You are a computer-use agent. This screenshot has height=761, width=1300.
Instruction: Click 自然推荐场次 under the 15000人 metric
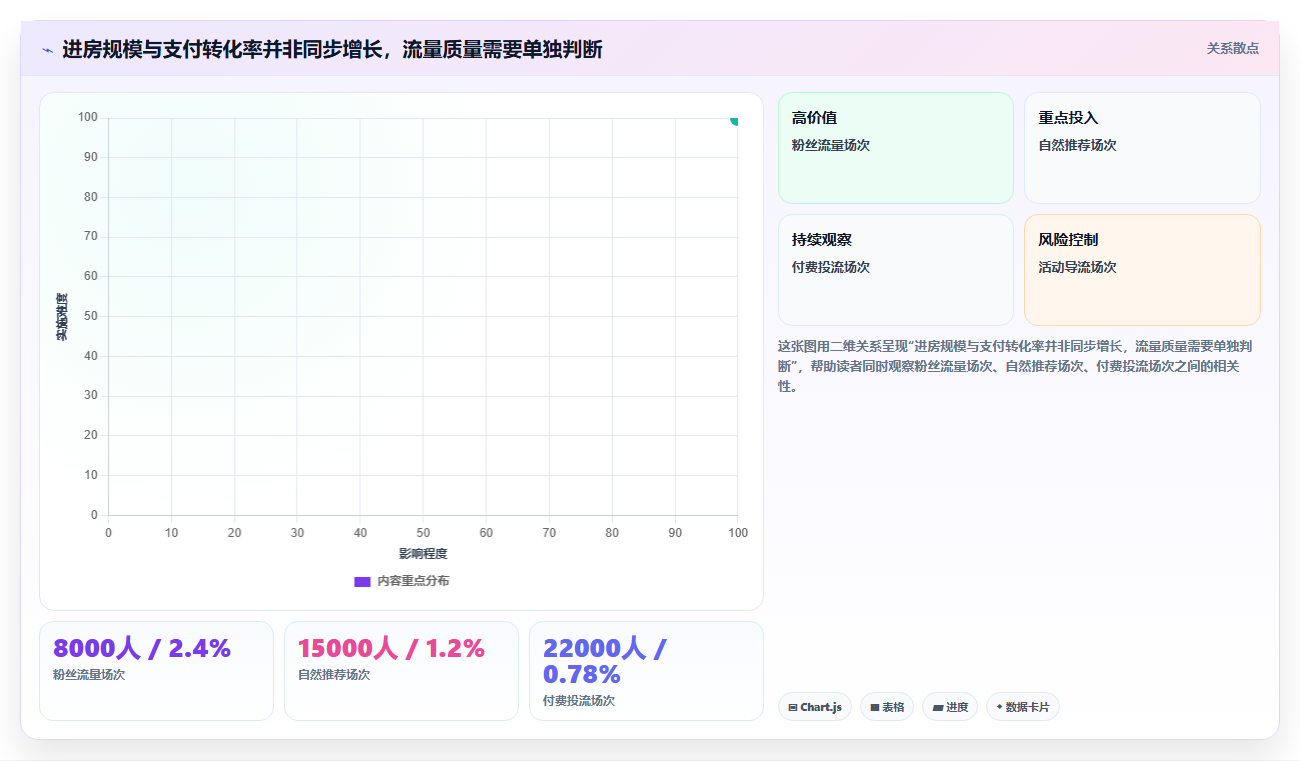(334, 675)
